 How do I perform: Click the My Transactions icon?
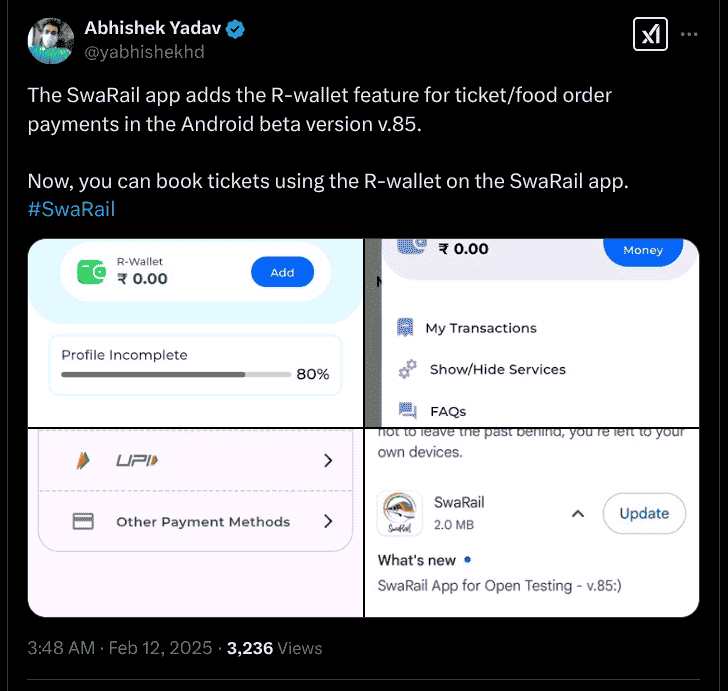tap(405, 327)
